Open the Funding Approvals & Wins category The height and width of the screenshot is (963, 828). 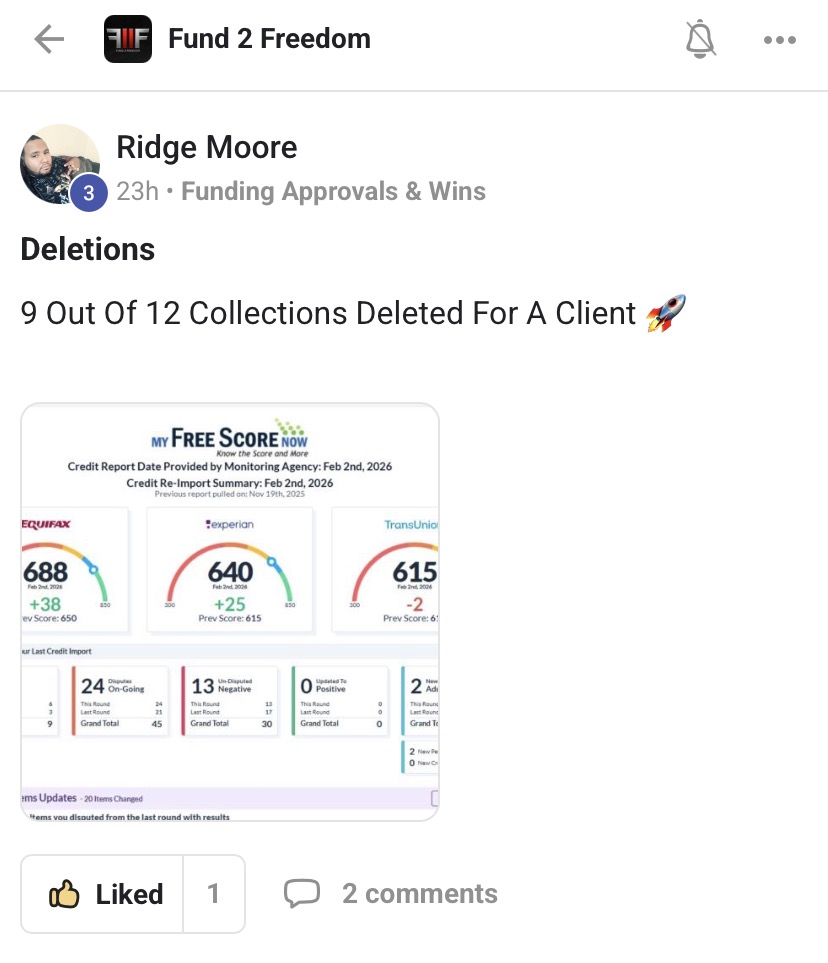pos(333,191)
